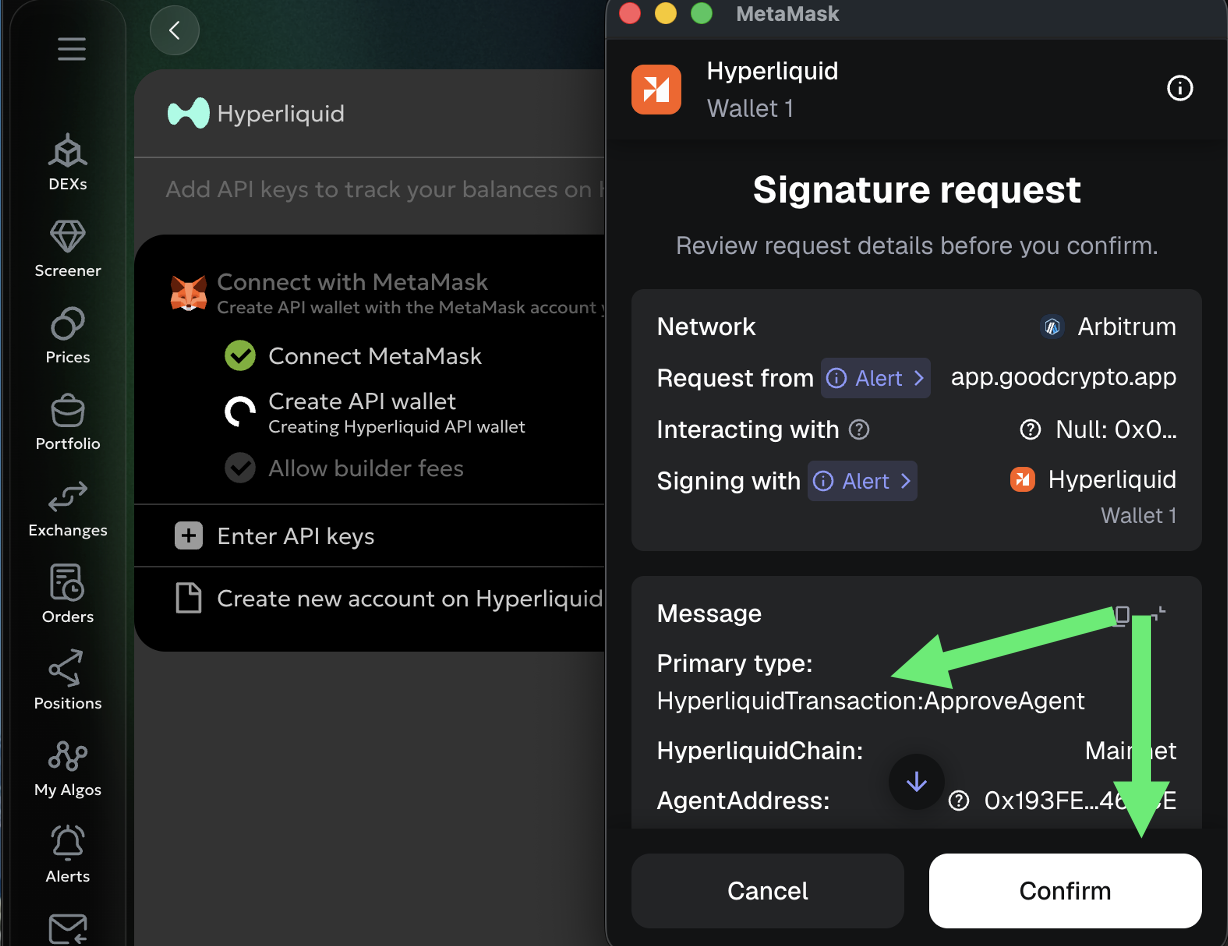The image size is (1228, 946).
Task: Click the scroll-down arrow in message
Action: click(x=916, y=783)
